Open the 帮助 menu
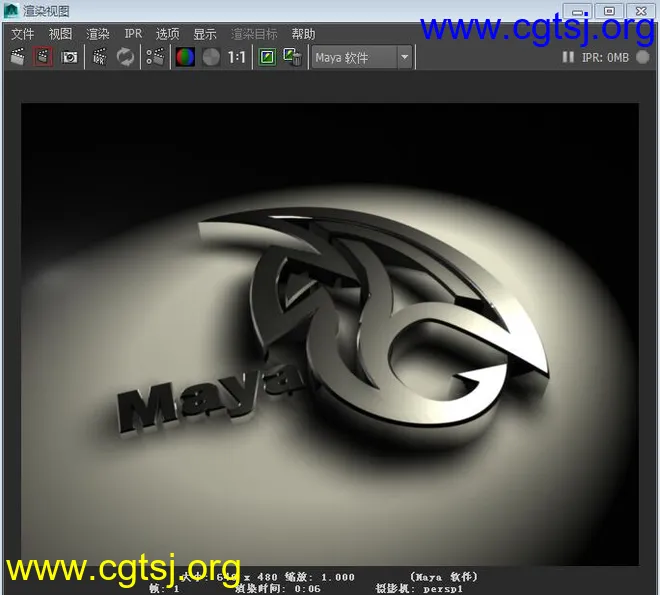Image resolution: width=660 pixels, height=595 pixels. point(303,34)
